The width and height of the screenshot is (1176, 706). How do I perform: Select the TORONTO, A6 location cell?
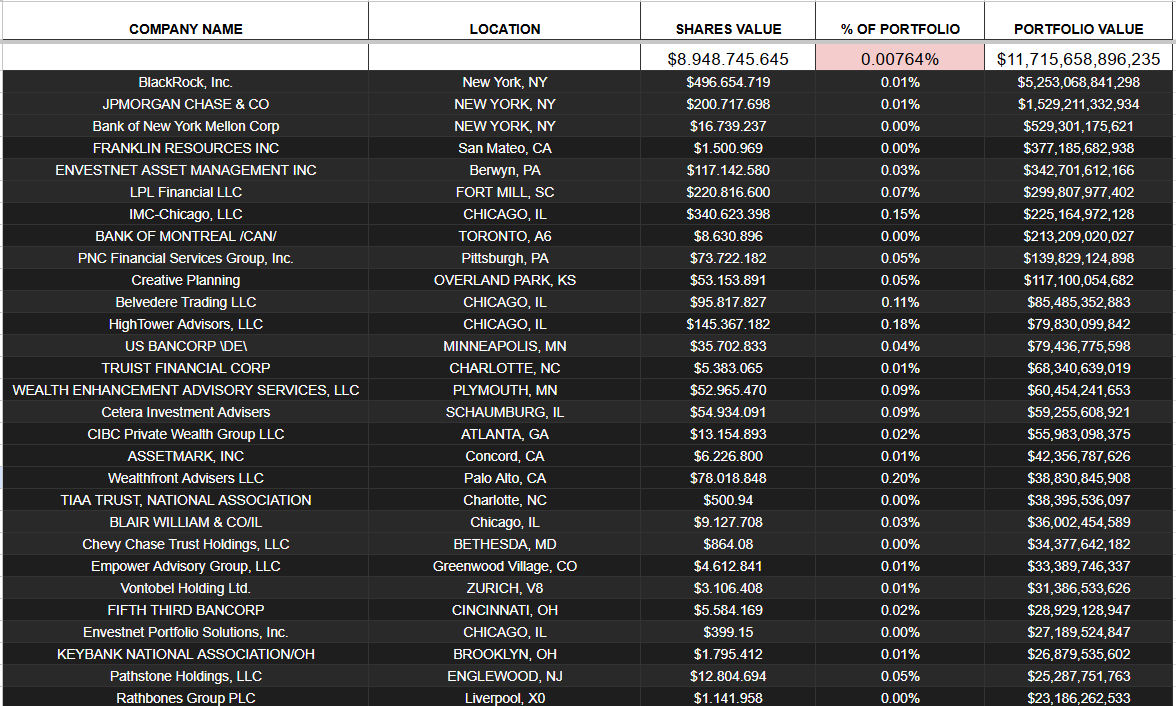tap(505, 236)
